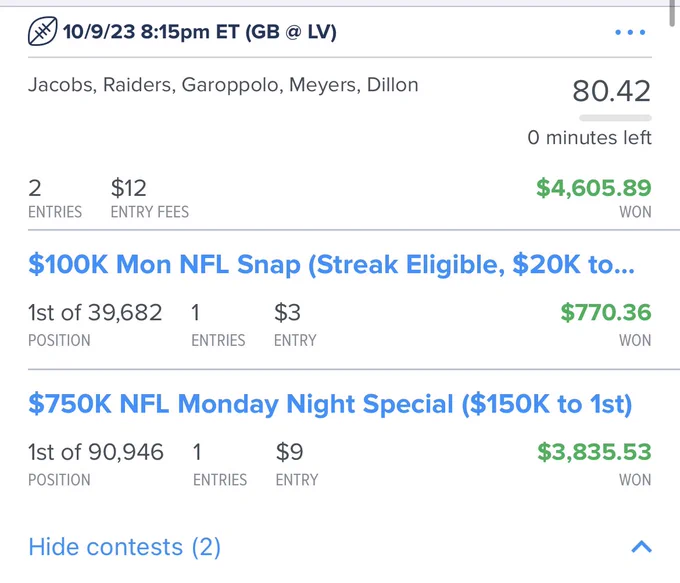The height and width of the screenshot is (583, 680).
Task: Click the 80.42 lineup score
Action: coord(611,91)
